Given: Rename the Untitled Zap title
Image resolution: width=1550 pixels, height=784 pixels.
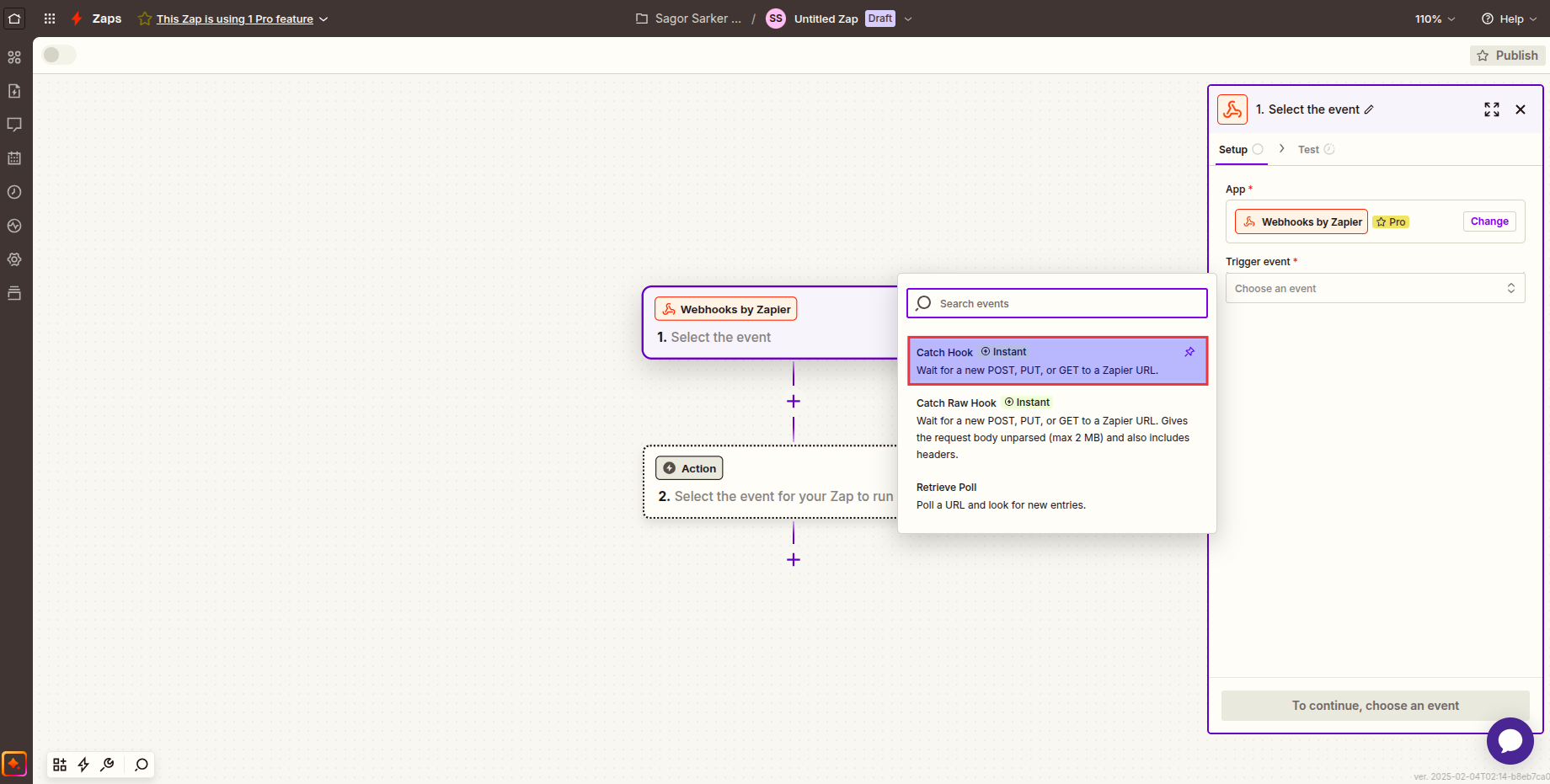Looking at the screenshot, I should [x=826, y=19].
